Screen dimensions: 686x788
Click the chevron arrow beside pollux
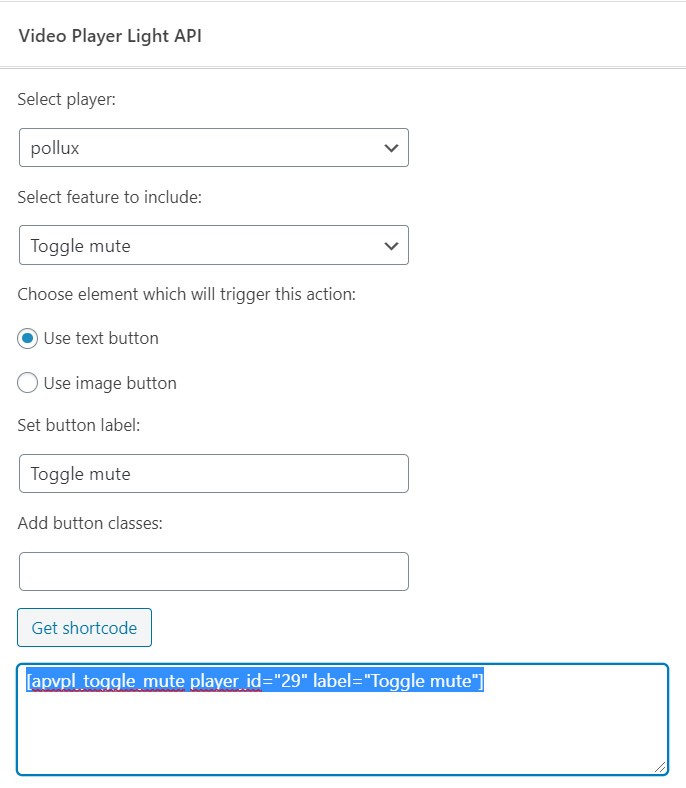[391, 148]
